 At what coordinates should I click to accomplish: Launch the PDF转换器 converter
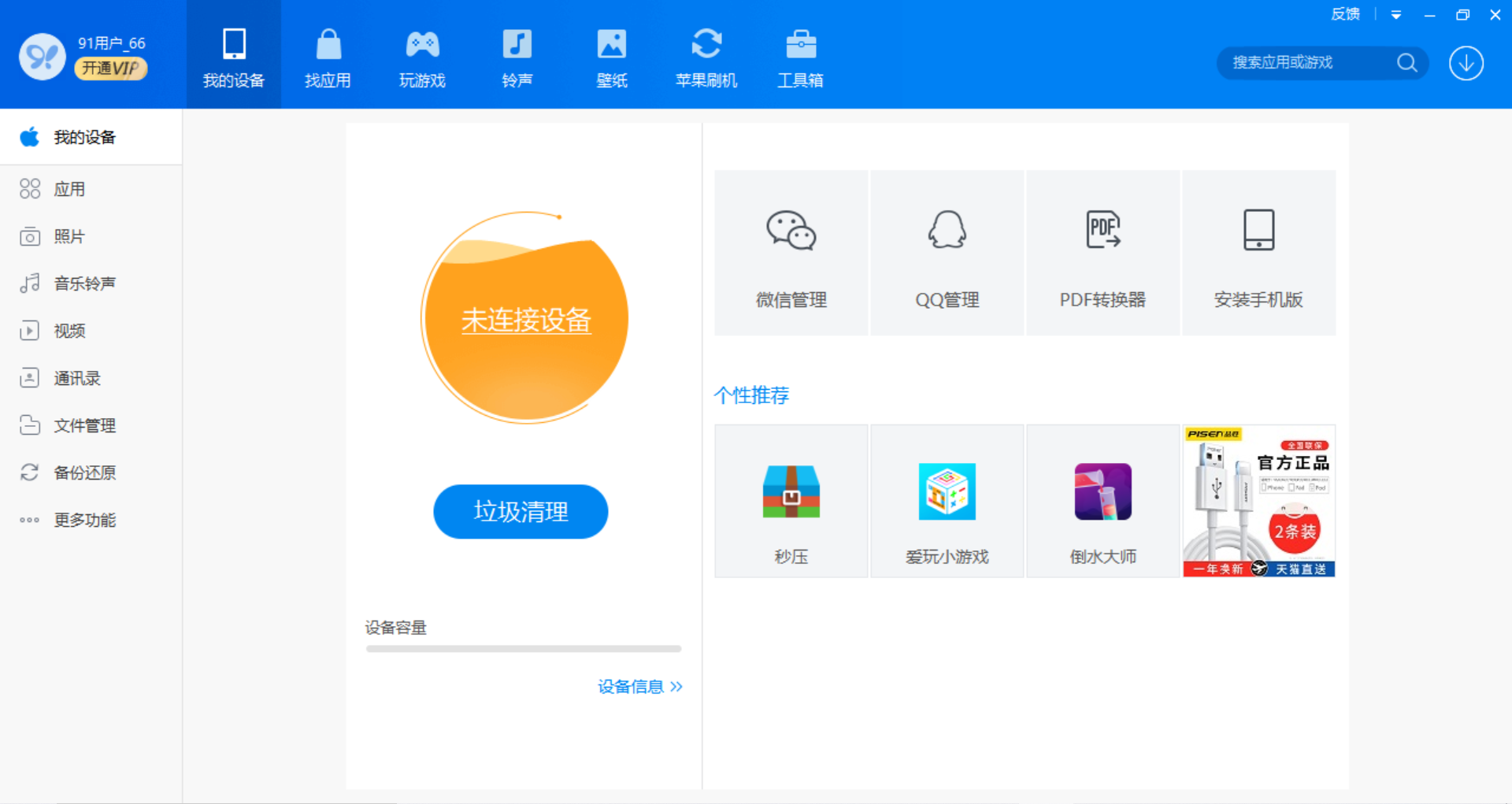[x=1102, y=252]
